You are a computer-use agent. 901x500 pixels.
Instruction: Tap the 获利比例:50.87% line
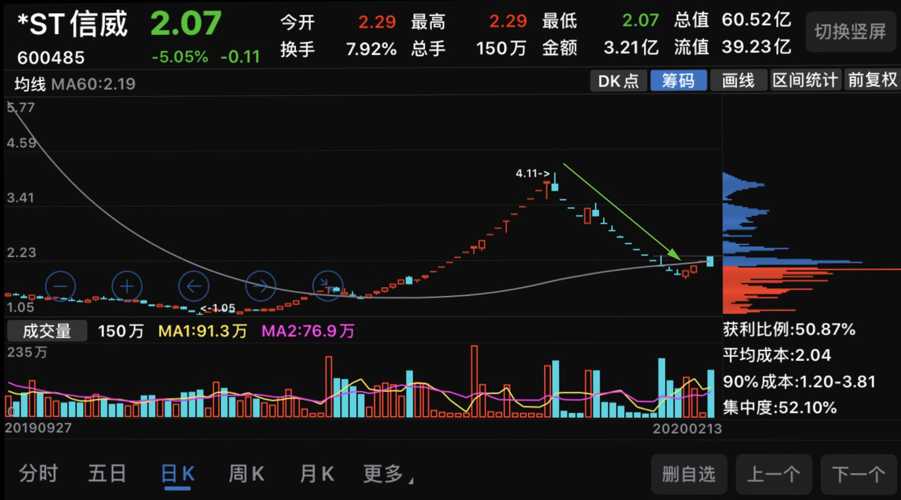pos(789,329)
